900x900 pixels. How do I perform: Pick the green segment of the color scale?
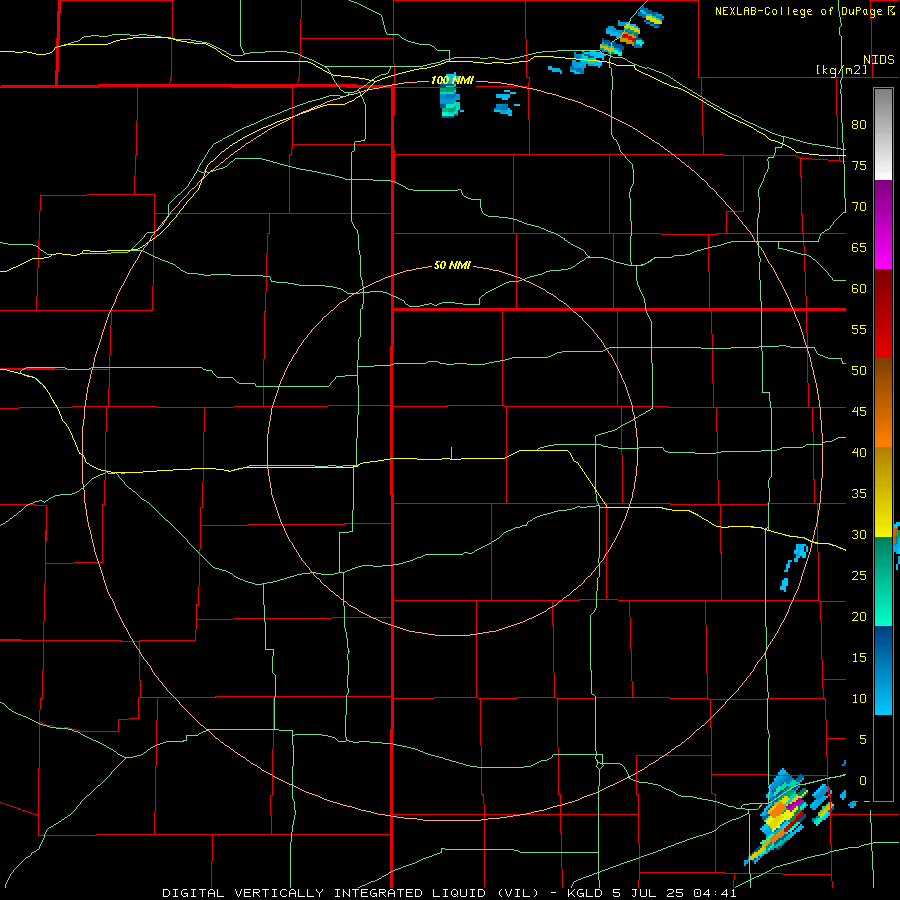point(883,581)
